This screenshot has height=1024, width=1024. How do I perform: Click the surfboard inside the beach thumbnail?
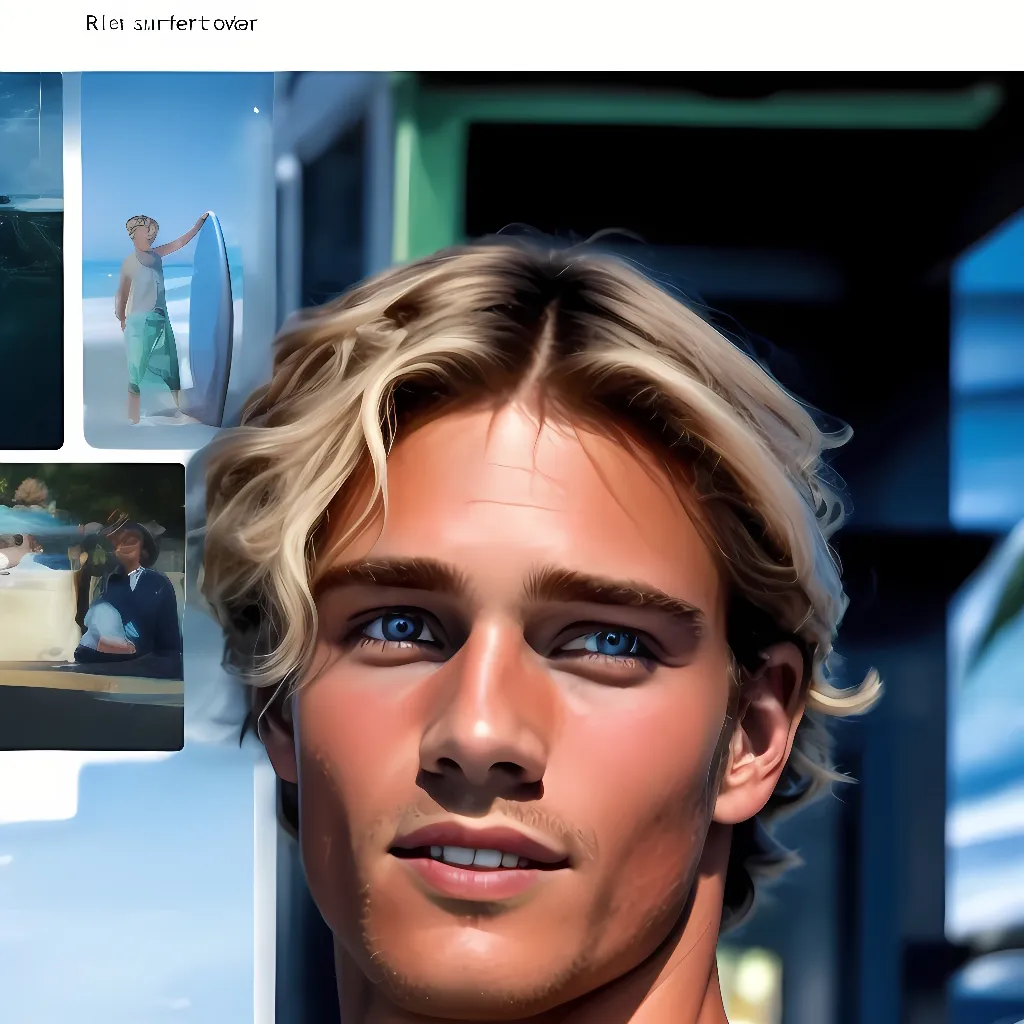(210, 320)
